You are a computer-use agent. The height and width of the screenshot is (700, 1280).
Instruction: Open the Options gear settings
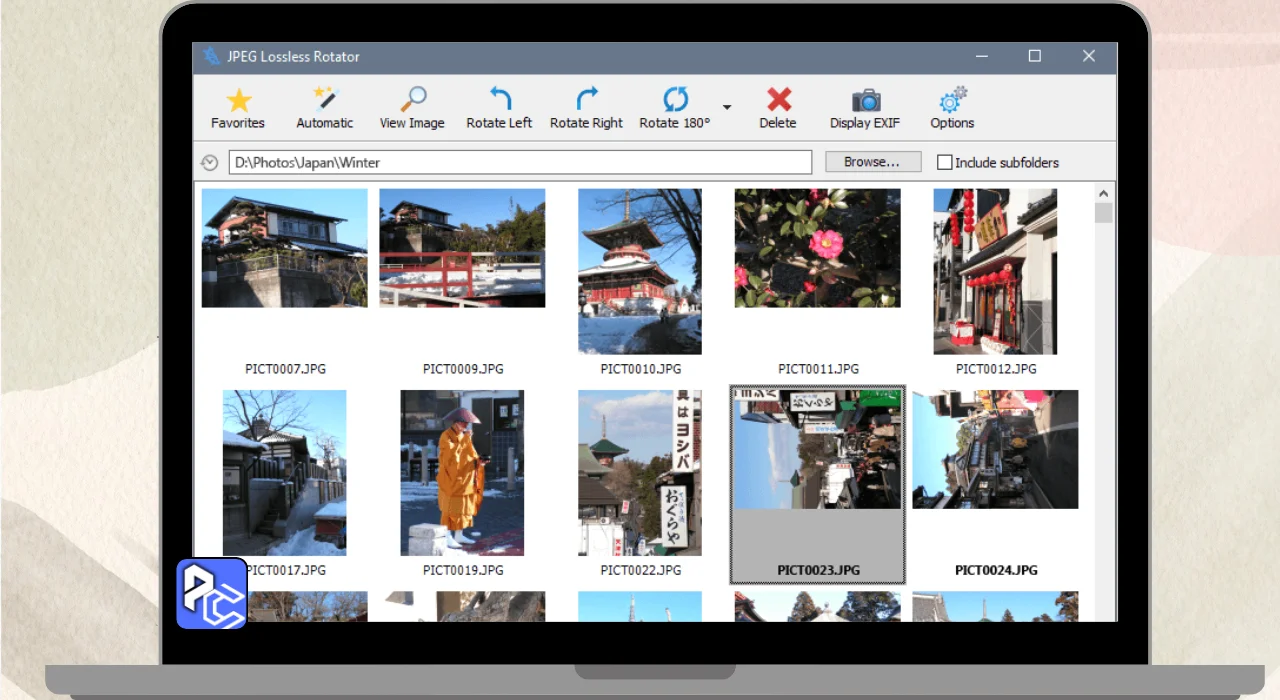952,108
